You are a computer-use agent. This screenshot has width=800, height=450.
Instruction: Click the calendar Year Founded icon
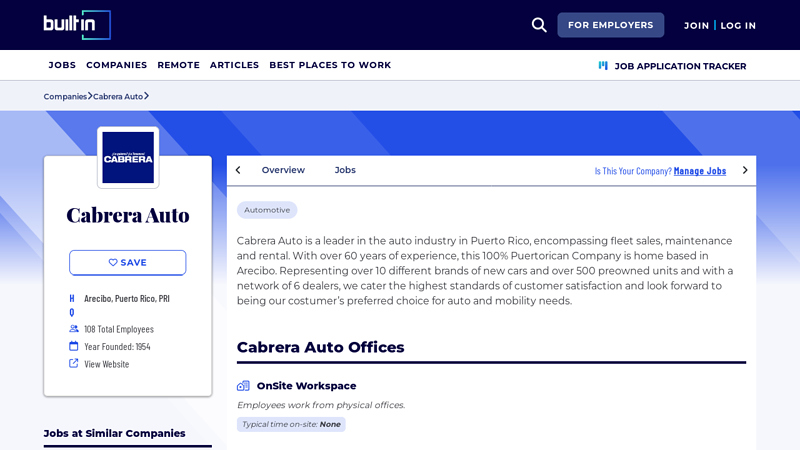pyautogui.click(x=73, y=346)
